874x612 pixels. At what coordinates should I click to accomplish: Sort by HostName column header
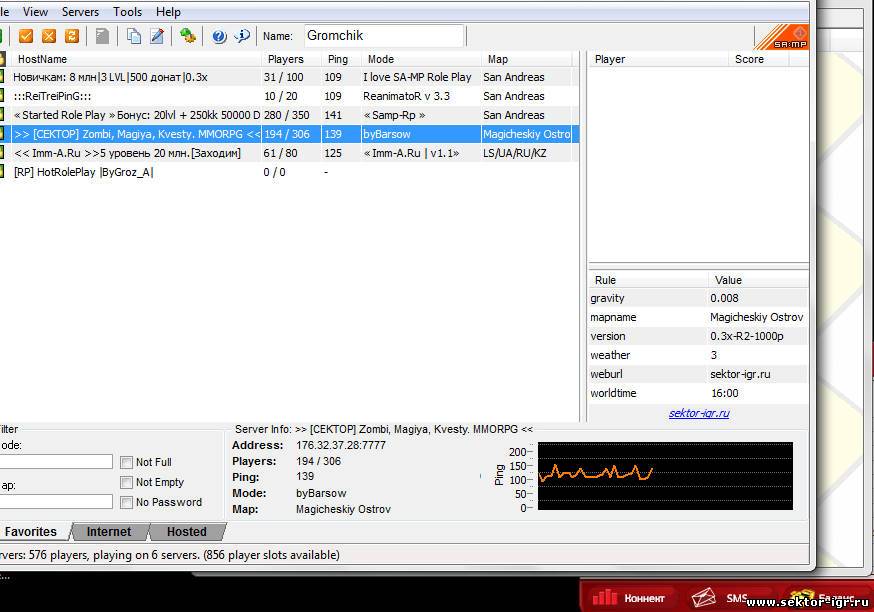coord(134,59)
